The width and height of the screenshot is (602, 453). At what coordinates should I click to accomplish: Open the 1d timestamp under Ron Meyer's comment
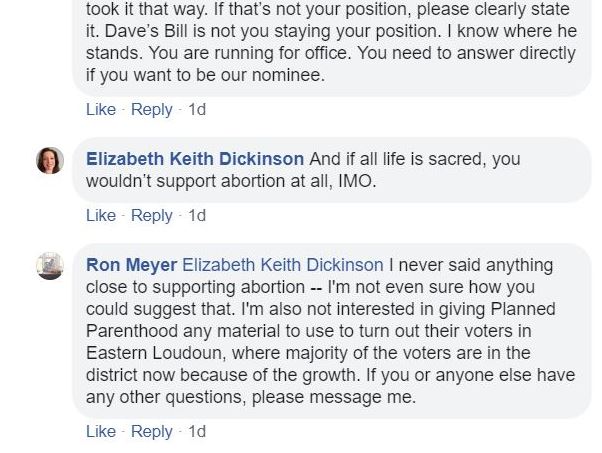(197, 431)
